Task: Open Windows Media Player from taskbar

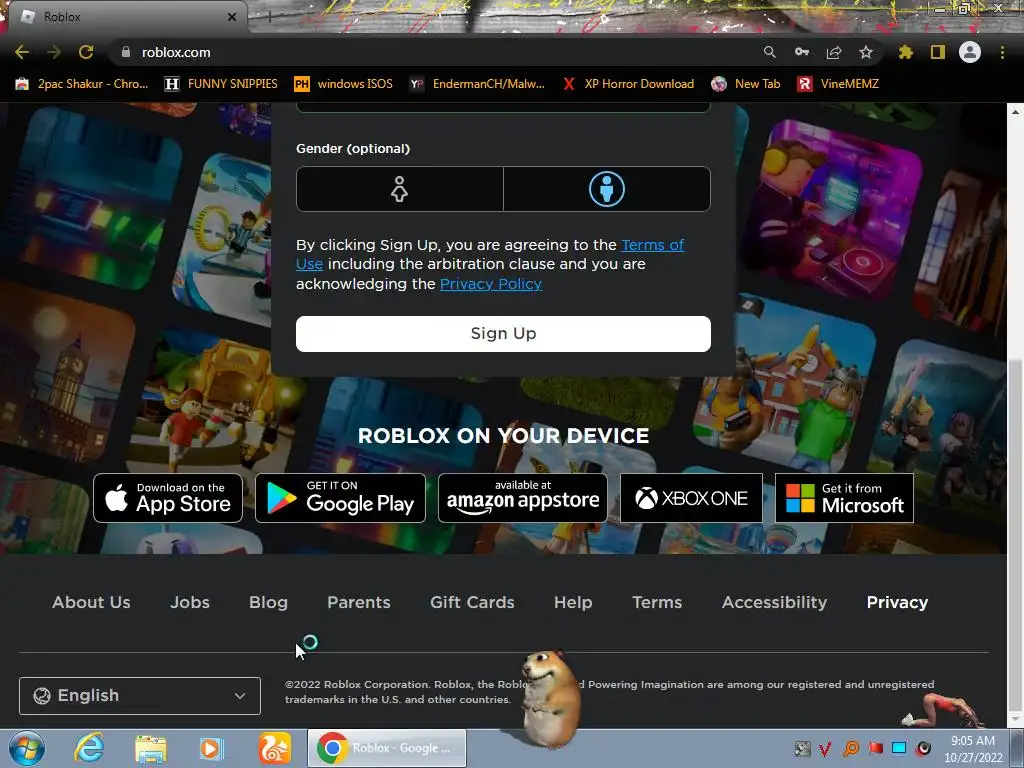Action: [212, 748]
